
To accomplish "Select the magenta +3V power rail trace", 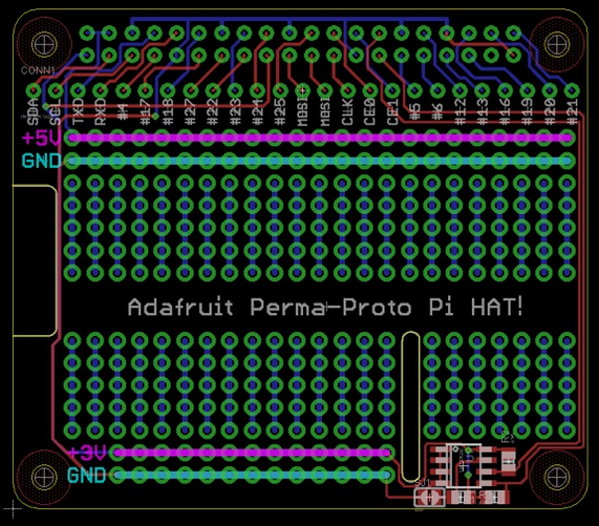I will [x=252, y=453].
